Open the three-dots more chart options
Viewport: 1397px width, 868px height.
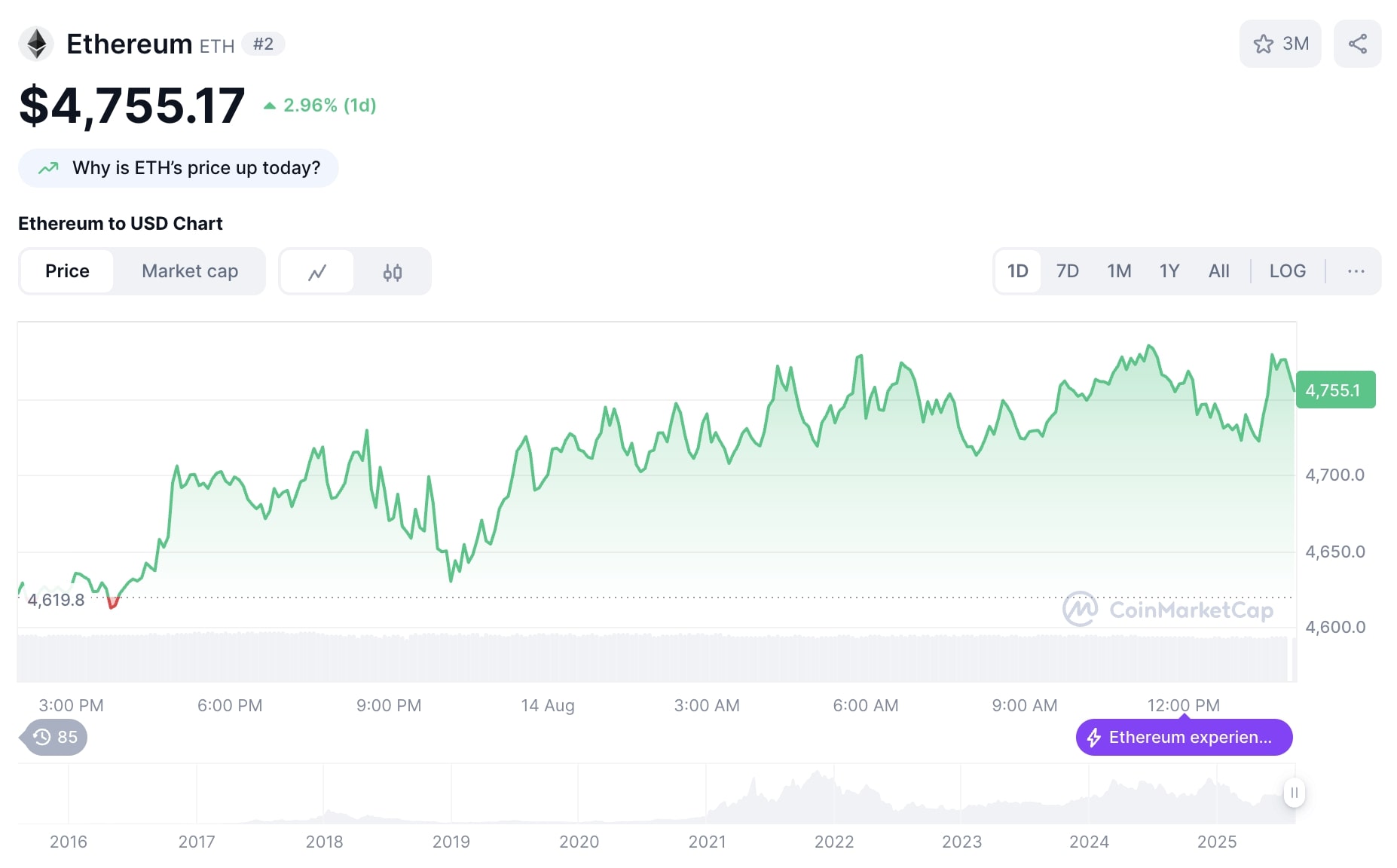coord(1356,271)
